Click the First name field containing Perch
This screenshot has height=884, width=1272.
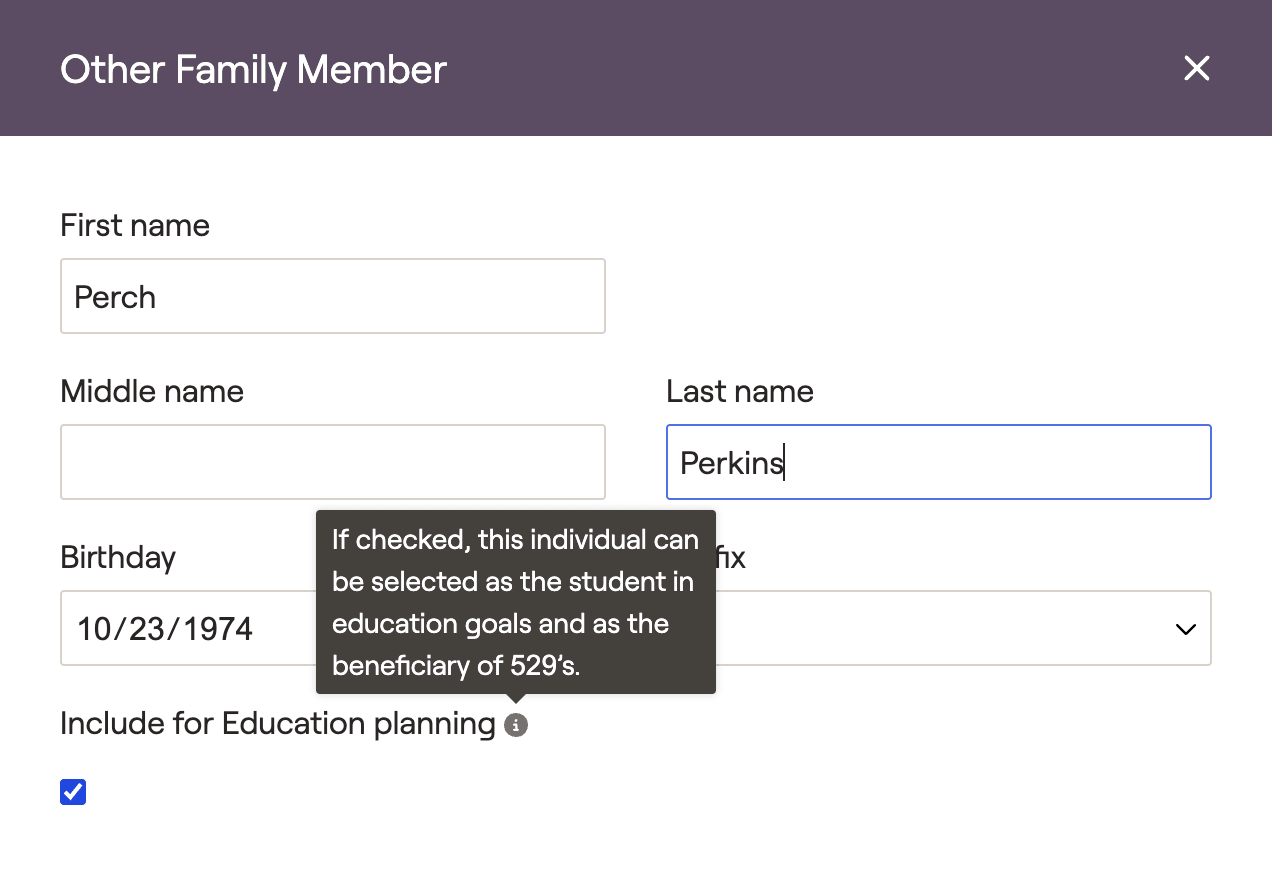pos(332,297)
